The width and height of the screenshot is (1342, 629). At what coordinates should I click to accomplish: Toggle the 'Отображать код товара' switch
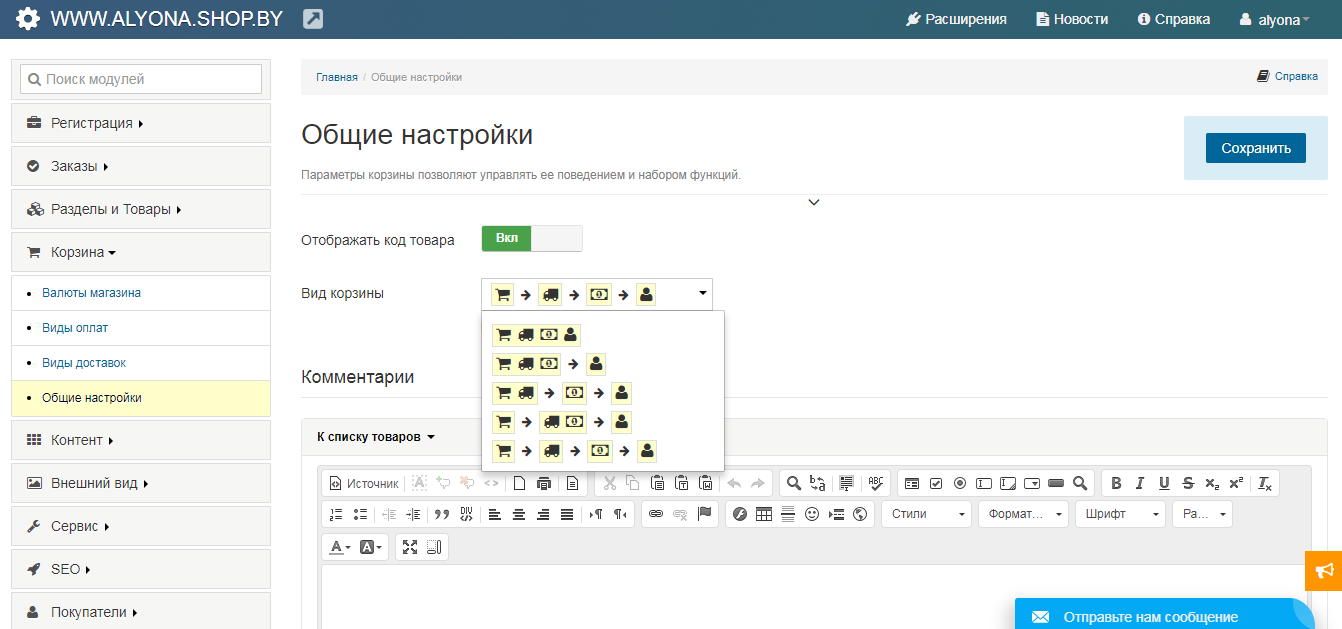tap(531, 239)
